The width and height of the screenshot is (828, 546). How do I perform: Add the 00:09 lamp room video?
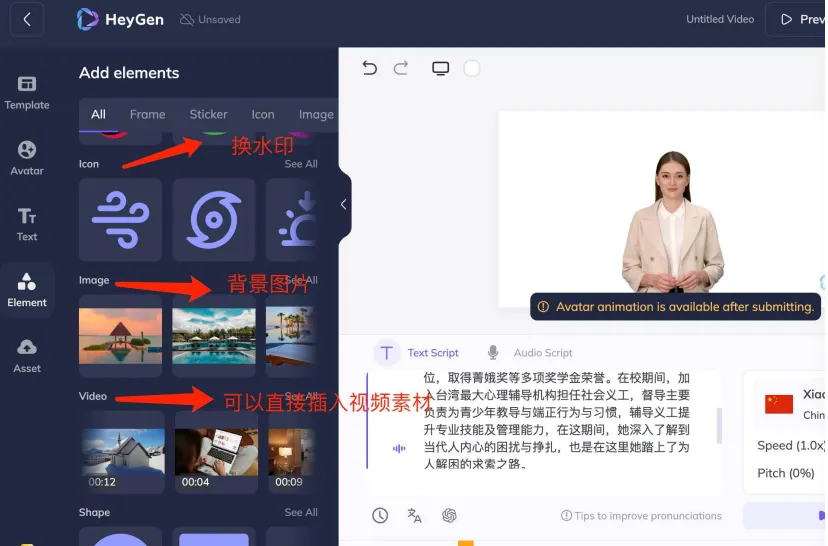pyautogui.click(x=293, y=453)
